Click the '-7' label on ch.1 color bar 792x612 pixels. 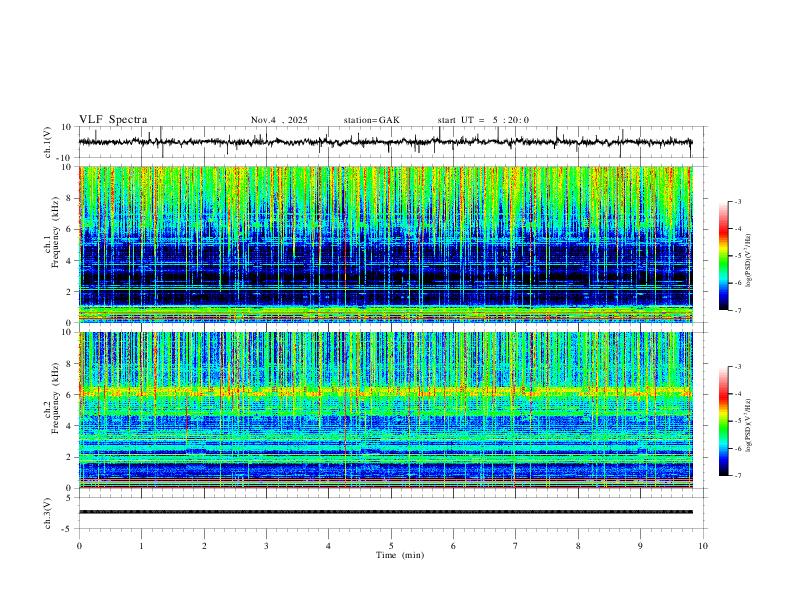pyautogui.click(x=737, y=310)
